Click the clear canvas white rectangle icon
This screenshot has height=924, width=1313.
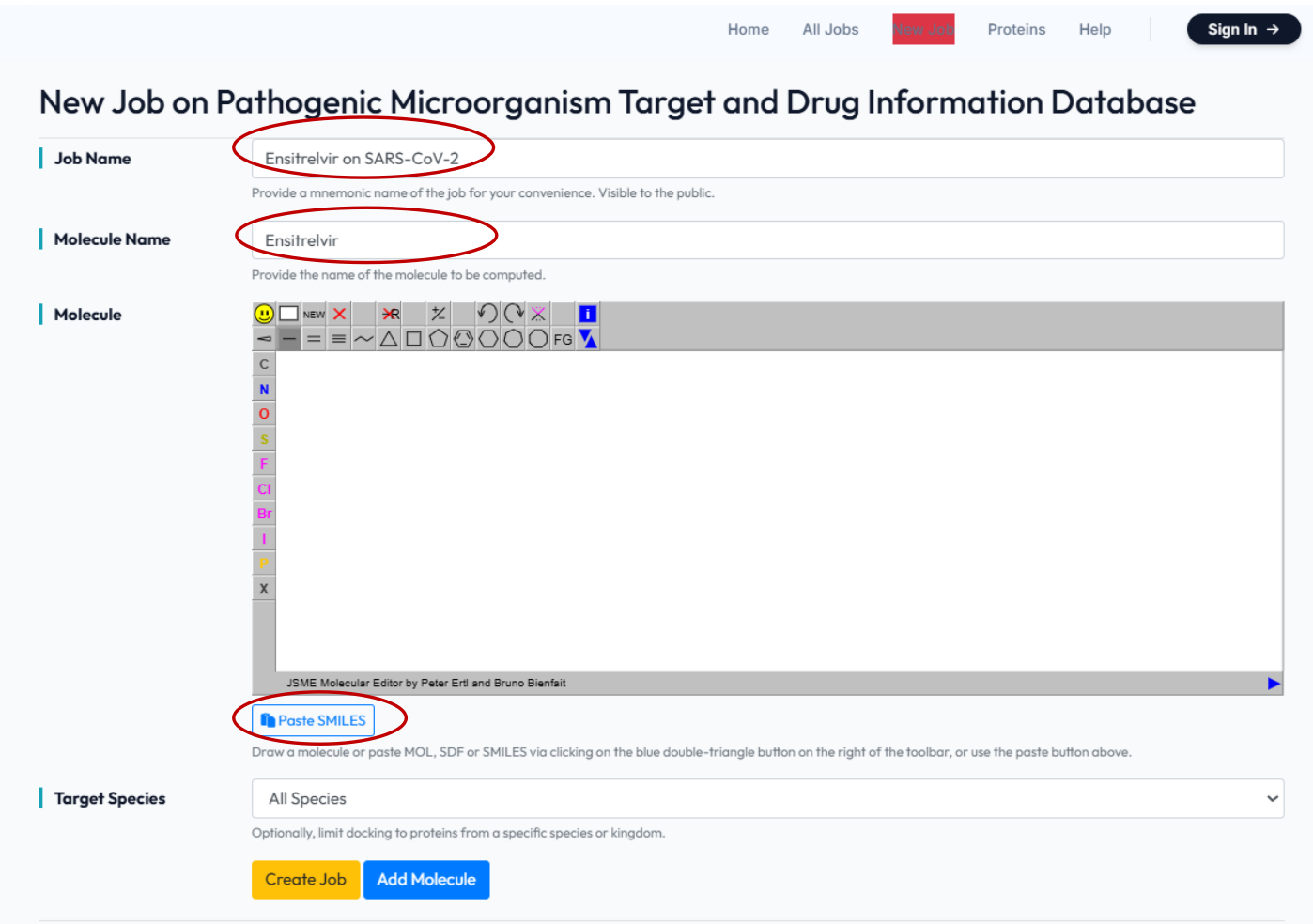(x=289, y=314)
